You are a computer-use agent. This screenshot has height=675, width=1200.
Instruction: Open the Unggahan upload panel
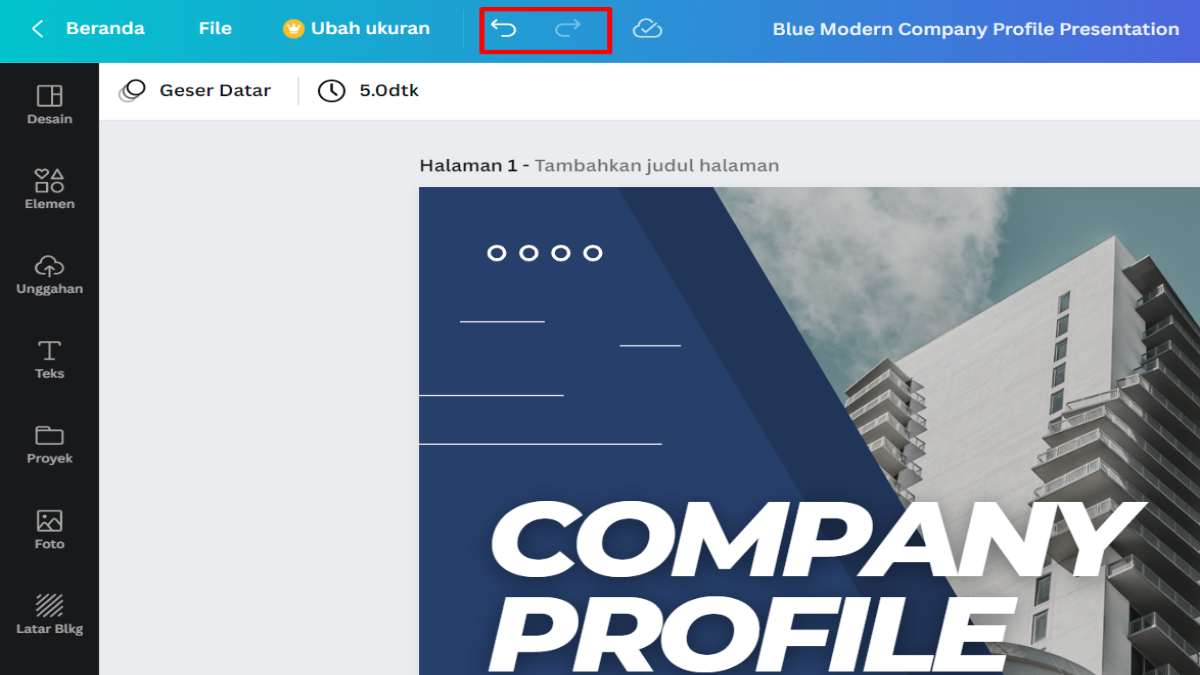(x=49, y=274)
